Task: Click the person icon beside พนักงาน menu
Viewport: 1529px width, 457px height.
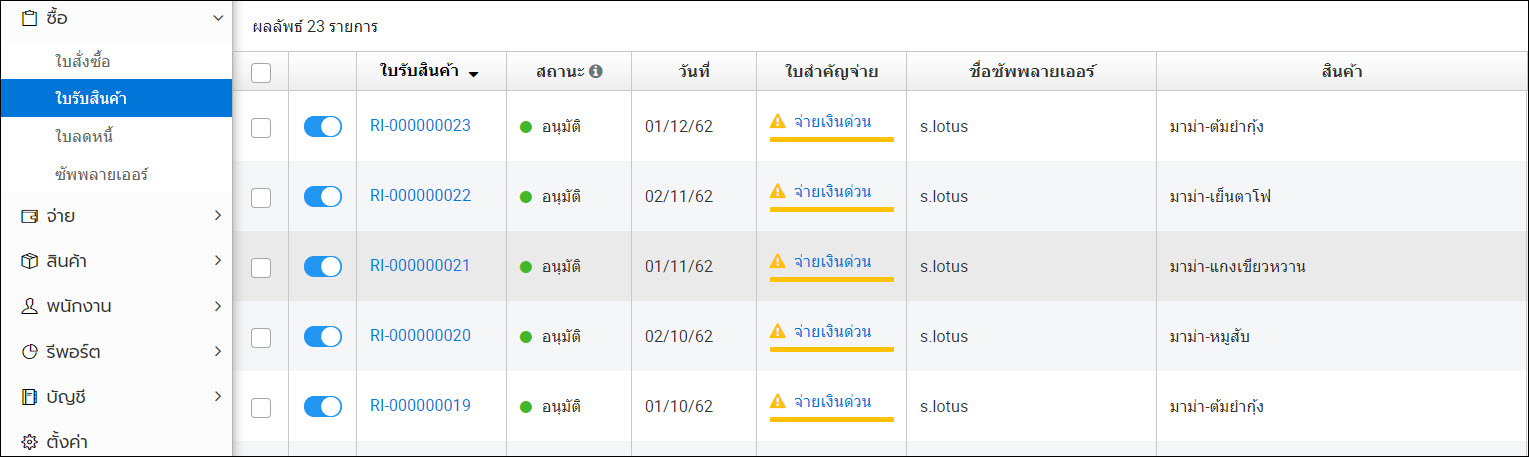Action: click(29, 306)
